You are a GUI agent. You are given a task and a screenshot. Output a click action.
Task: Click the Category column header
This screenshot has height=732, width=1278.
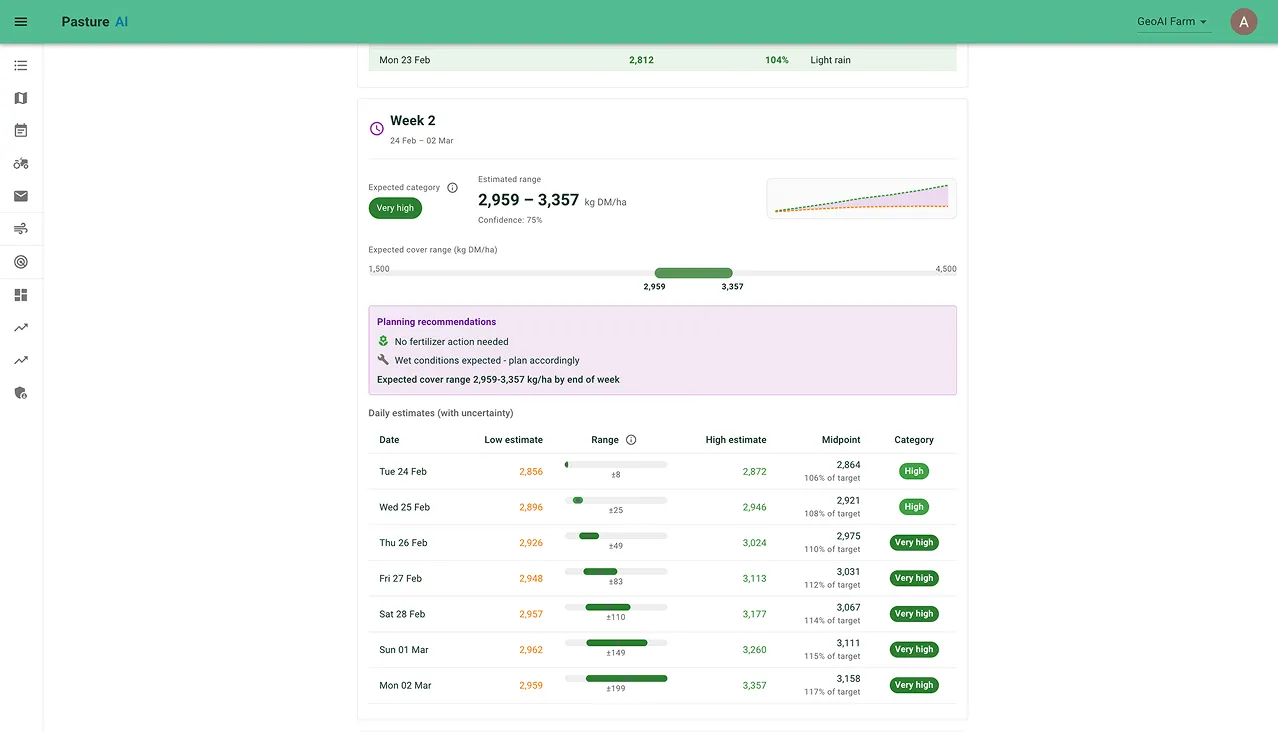click(x=914, y=440)
